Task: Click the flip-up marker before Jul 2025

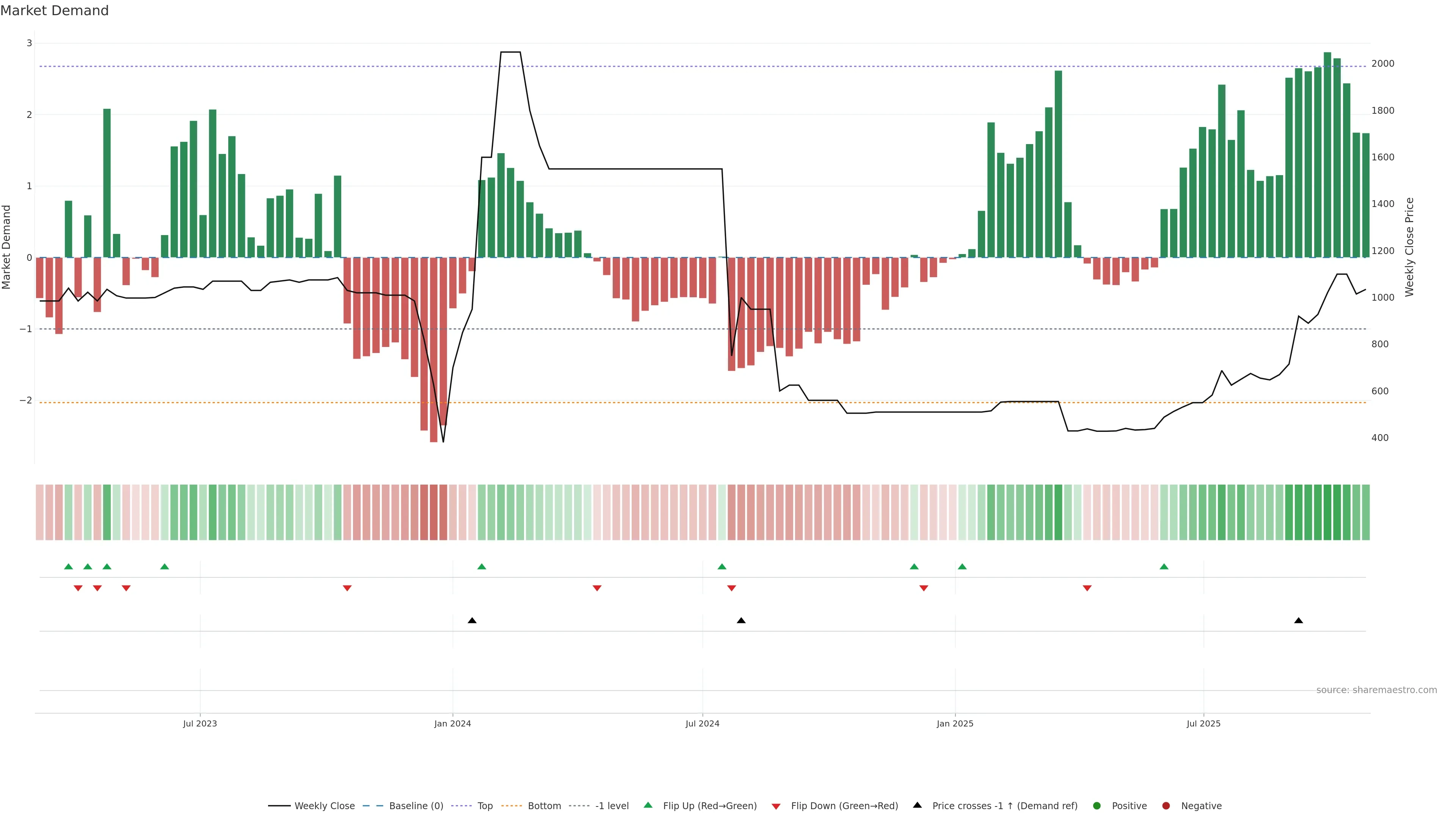Action: pyautogui.click(x=1164, y=566)
